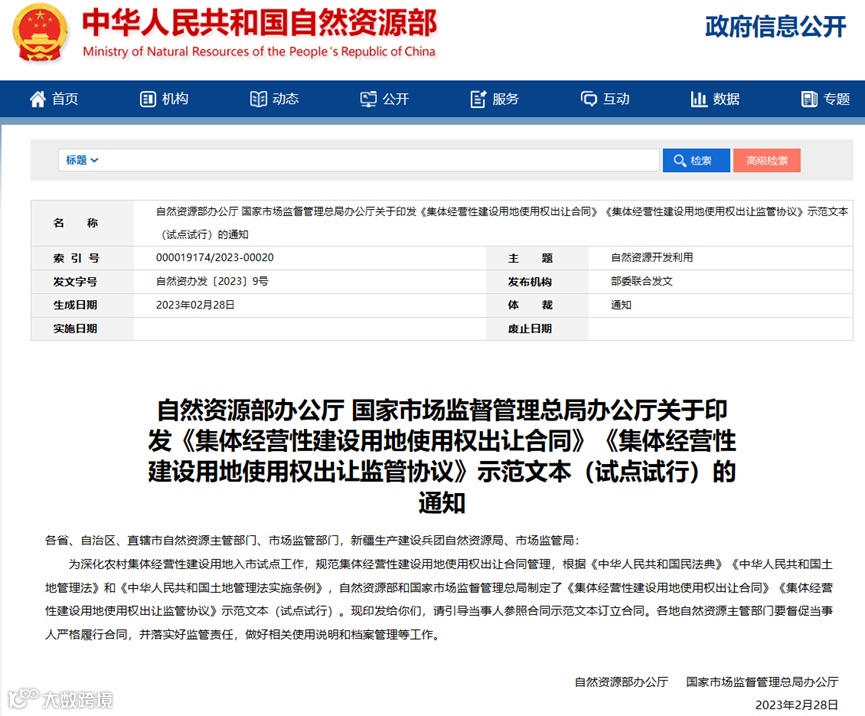This screenshot has height=716, width=865.
Task: Click the blue 检索 search button
Action: [696, 161]
